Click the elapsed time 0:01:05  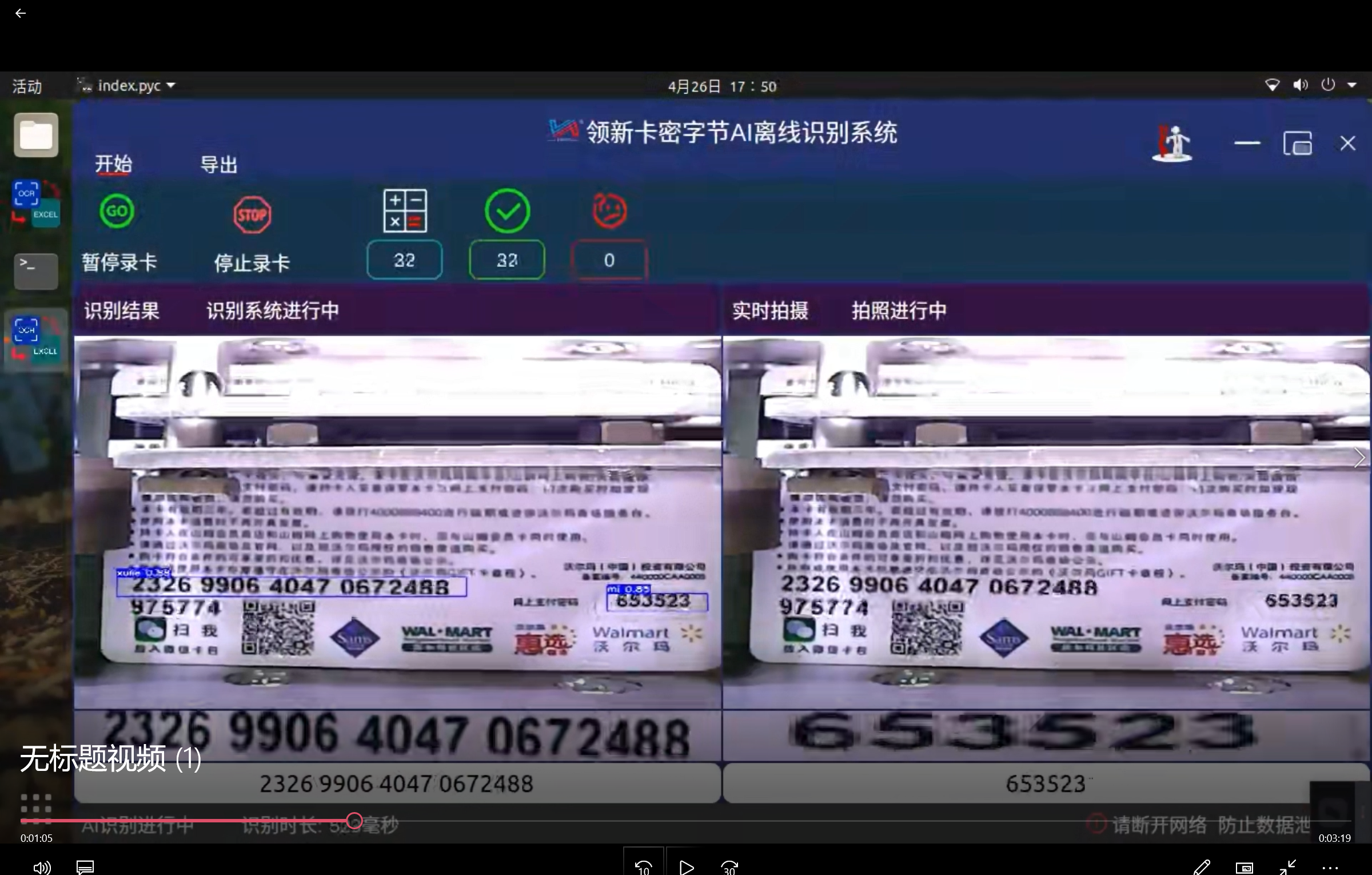pos(37,838)
